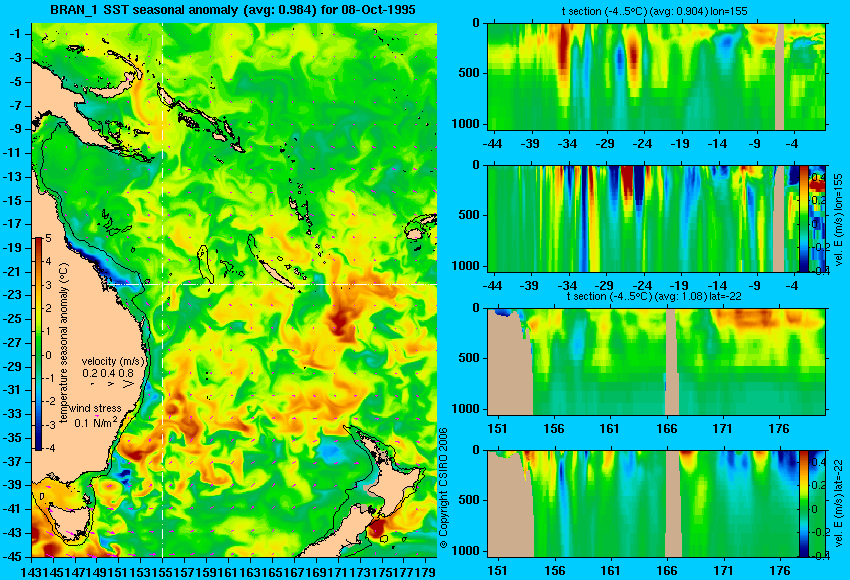
Task: Click the "t section (-4..5°C) (avg: 1.08) lat=-22" heading
Action: 654,297
